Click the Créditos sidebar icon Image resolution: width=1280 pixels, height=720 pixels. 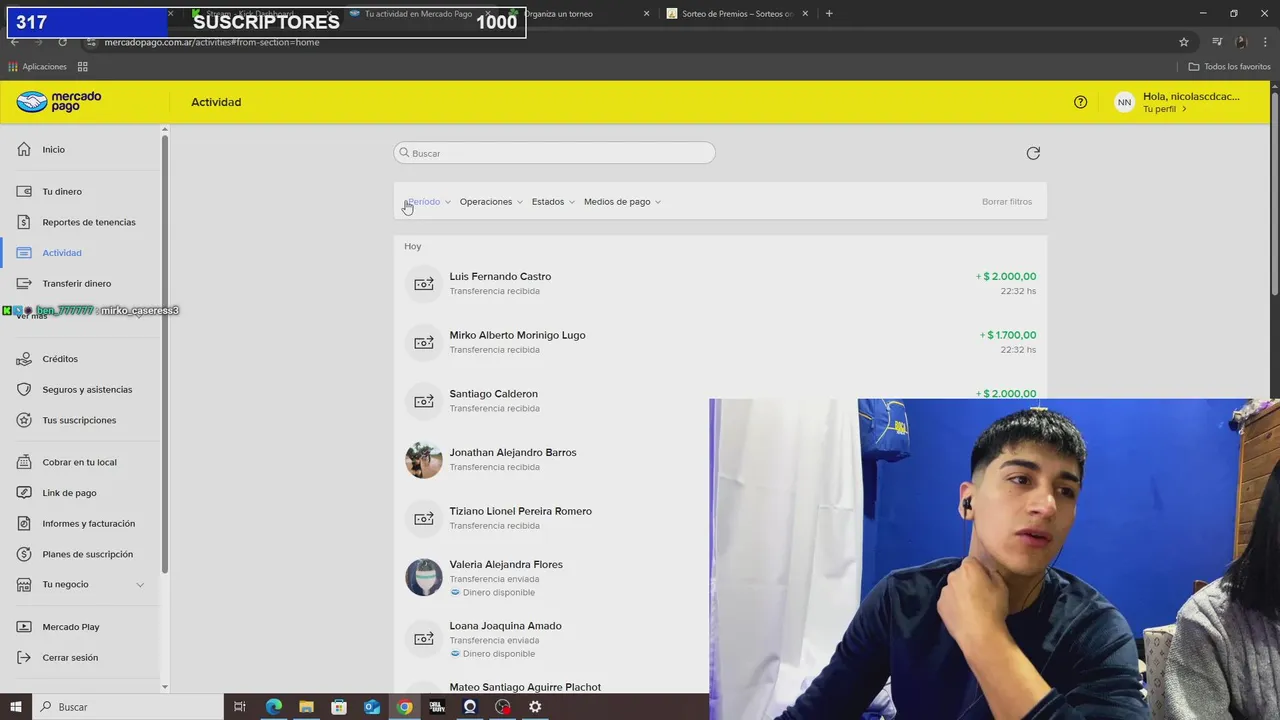(x=24, y=358)
